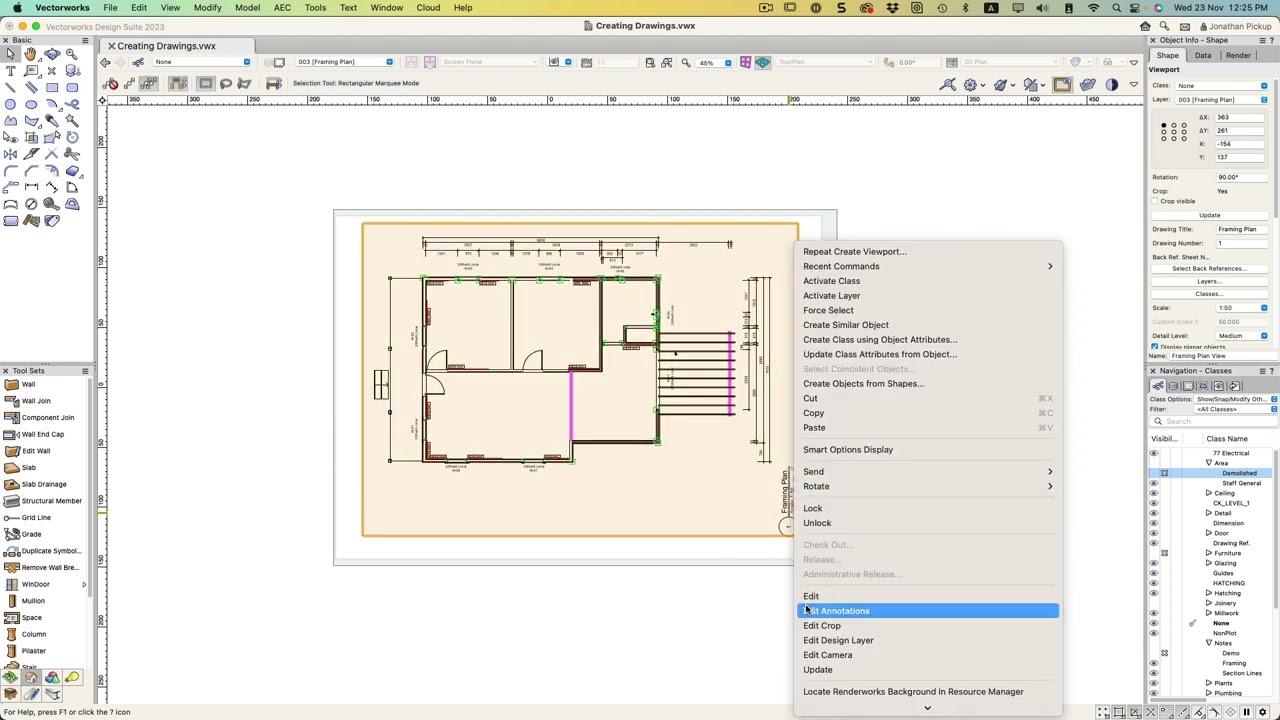Toggle visibility of Staff General class
This screenshot has height=720, width=1280.
(x=1154, y=483)
